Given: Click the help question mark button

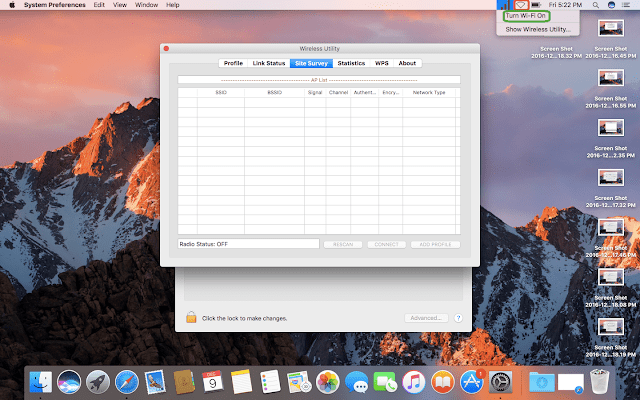Looking at the screenshot, I should click(458, 318).
